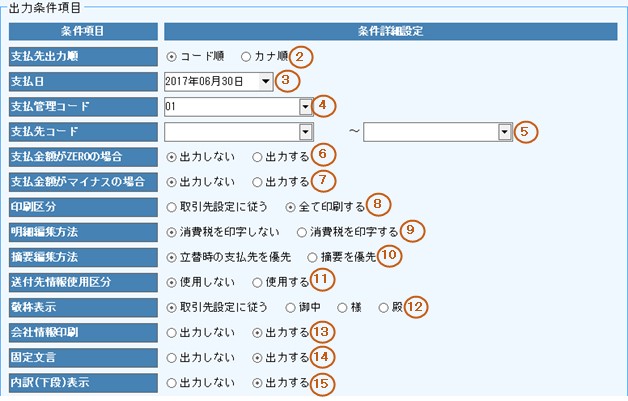Choose 取引先設定に従う for 印刷区分
The image size is (628, 401).
pyautogui.click(x=171, y=206)
